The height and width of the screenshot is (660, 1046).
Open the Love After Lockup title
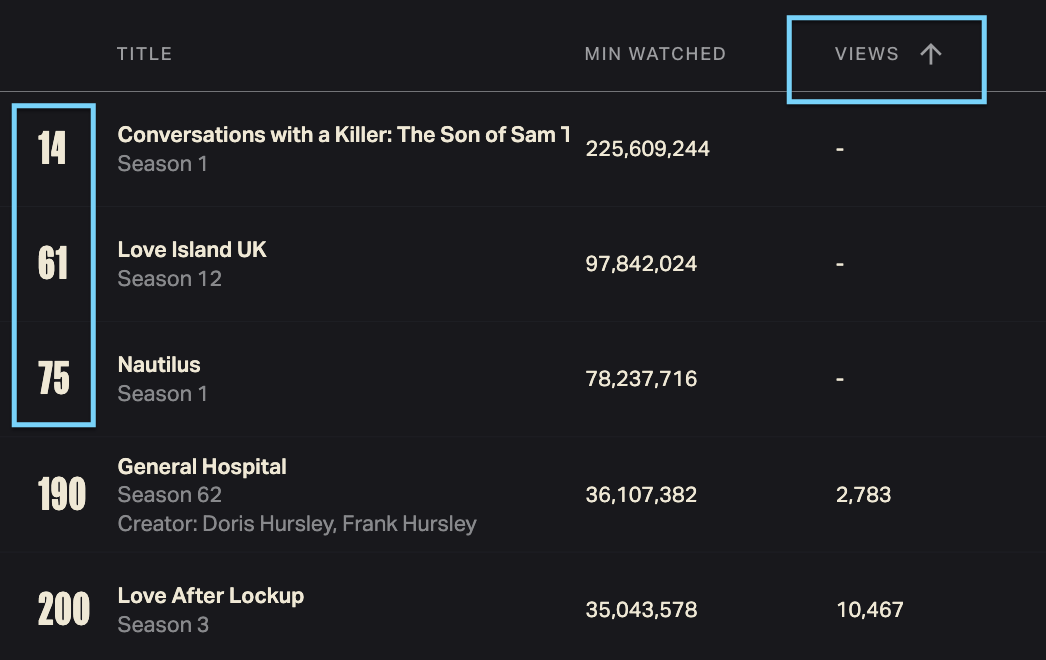pos(210,596)
